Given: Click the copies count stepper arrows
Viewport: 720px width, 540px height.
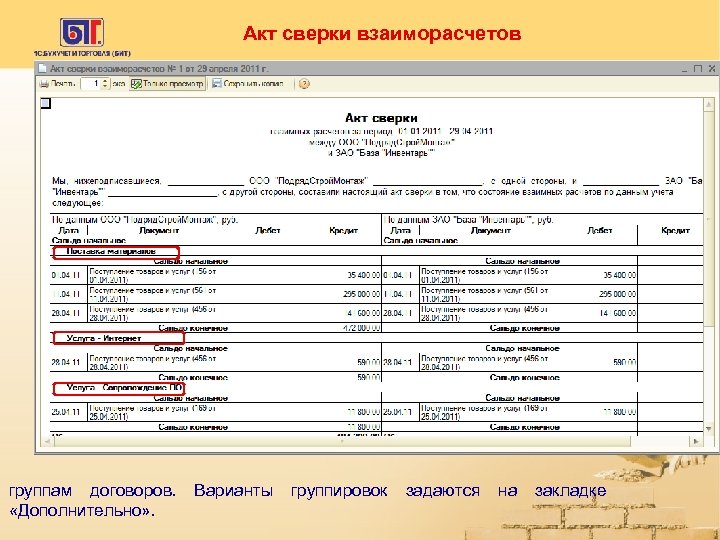Looking at the screenshot, I should 106,84.
